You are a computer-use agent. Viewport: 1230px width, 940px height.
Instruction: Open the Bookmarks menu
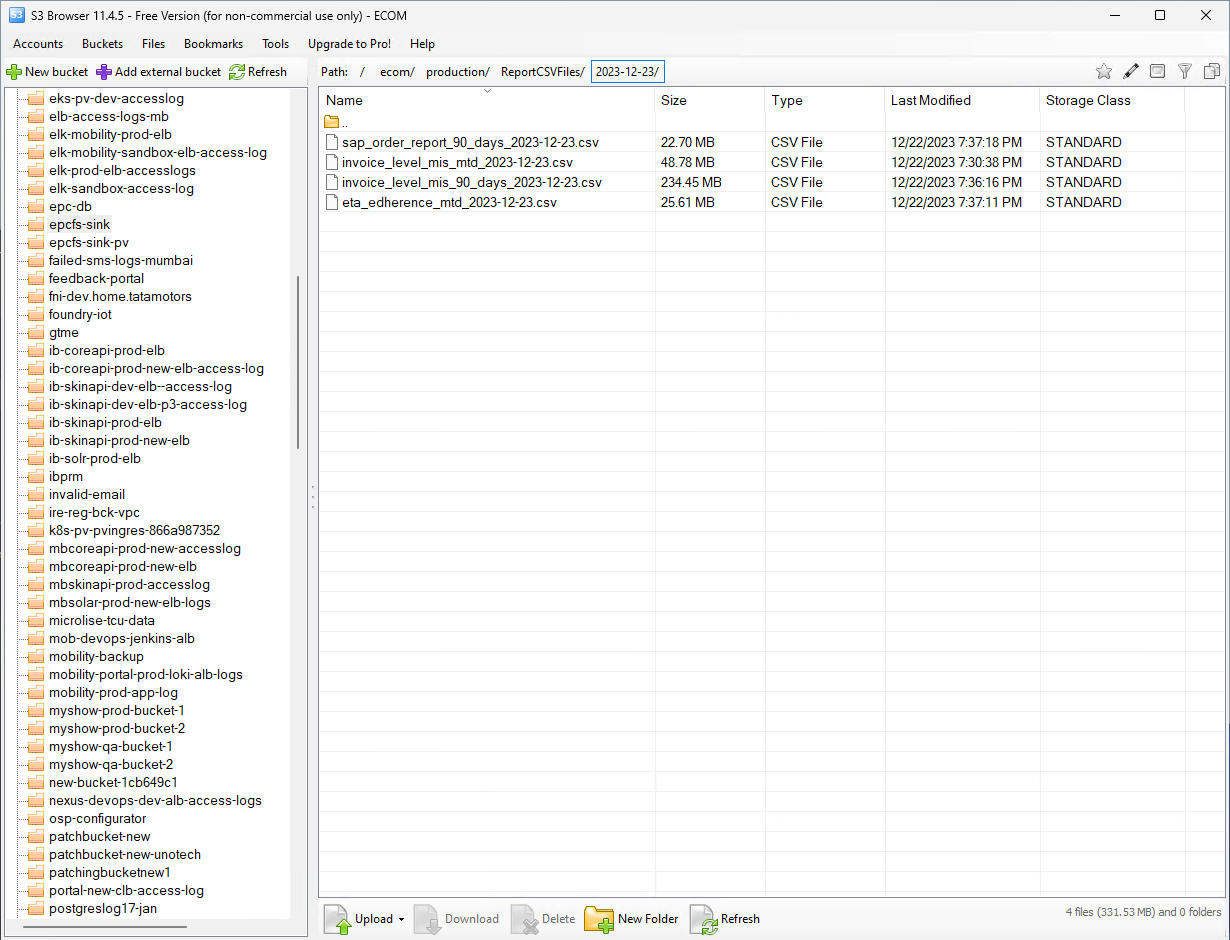tap(213, 44)
